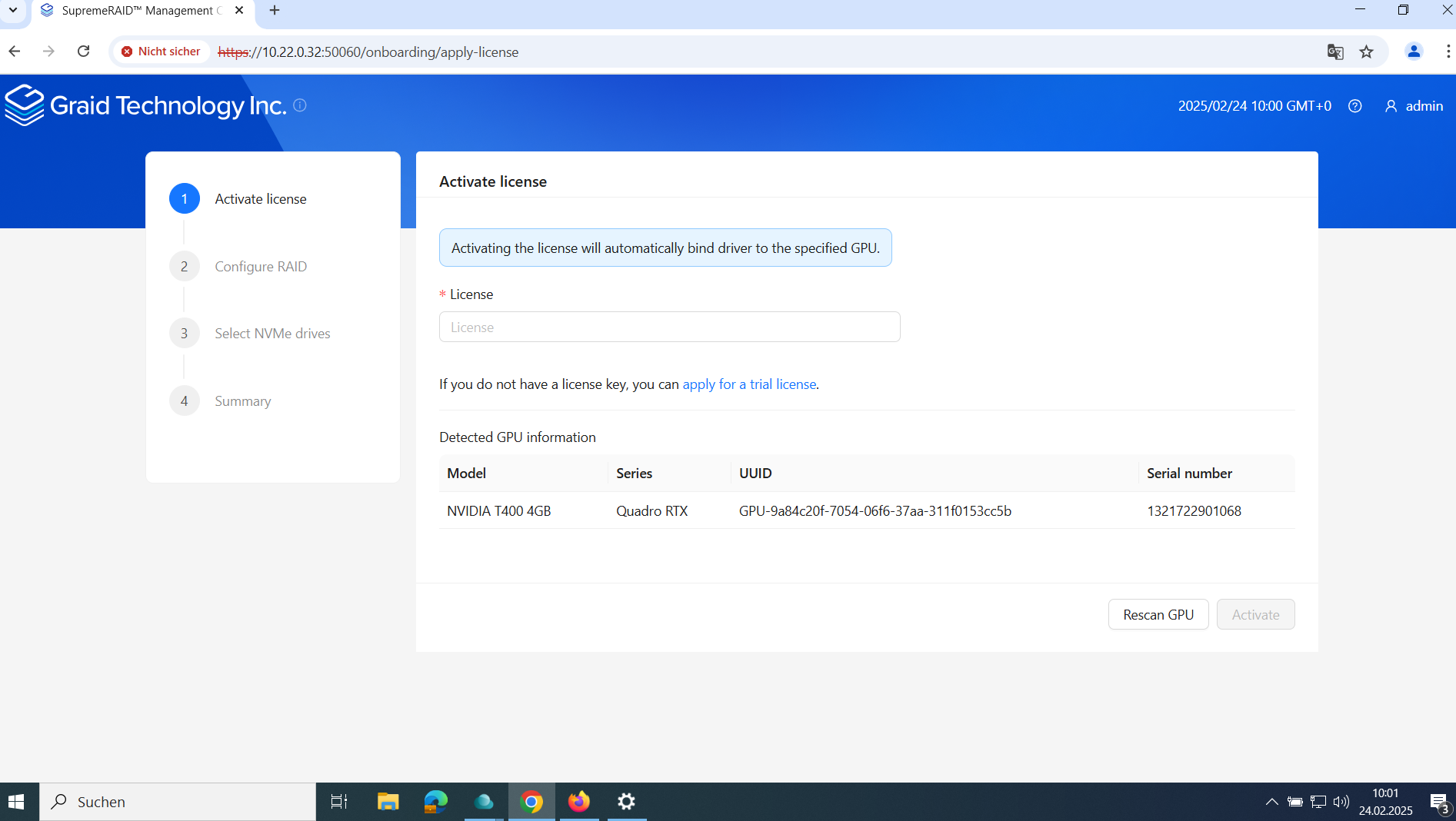Show hidden system tray icons
The height and width of the screenshot is (821, 1456).
coord(1272,802)
